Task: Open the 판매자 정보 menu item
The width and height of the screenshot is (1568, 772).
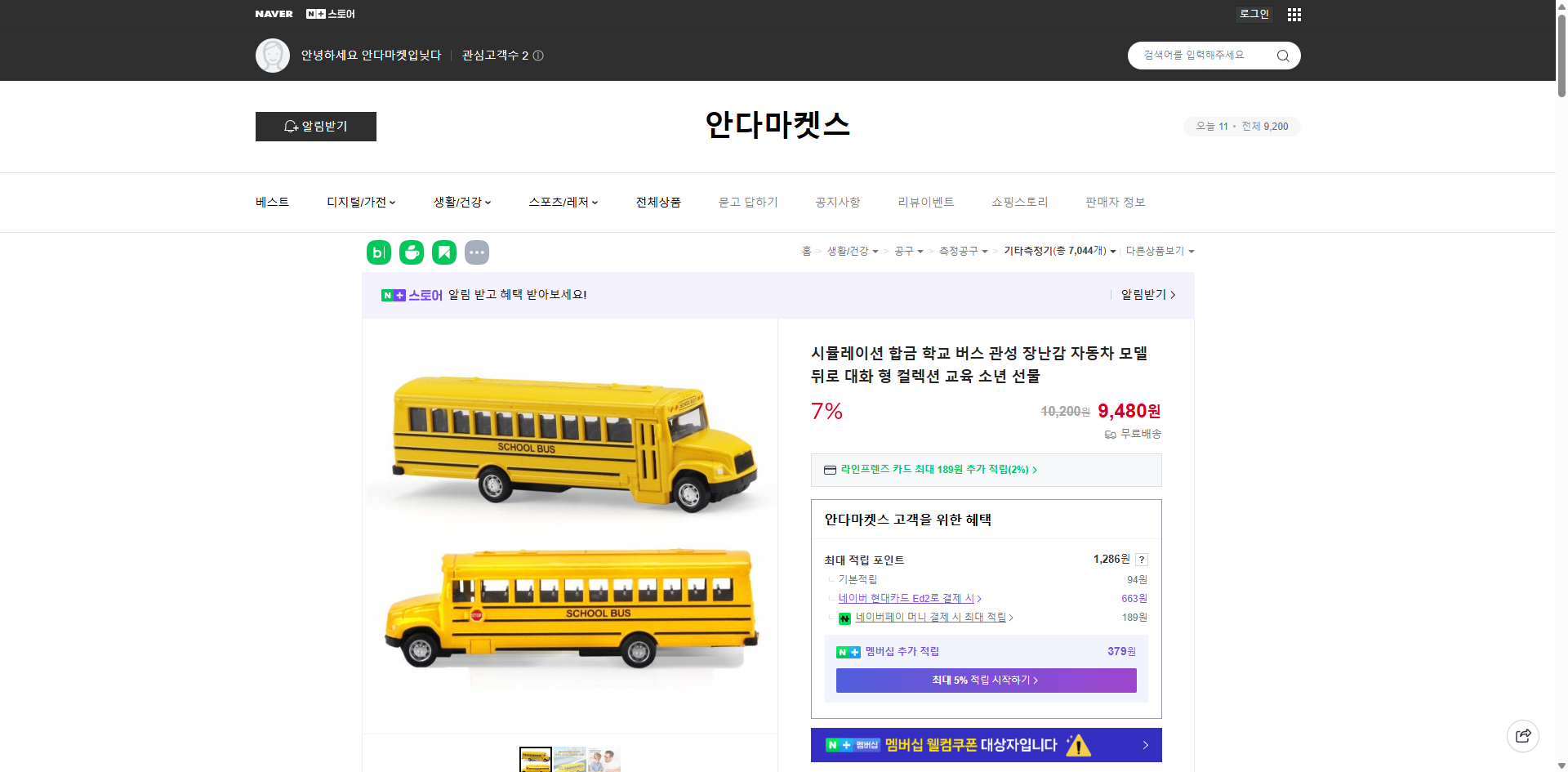Action: coord(1115,202)
